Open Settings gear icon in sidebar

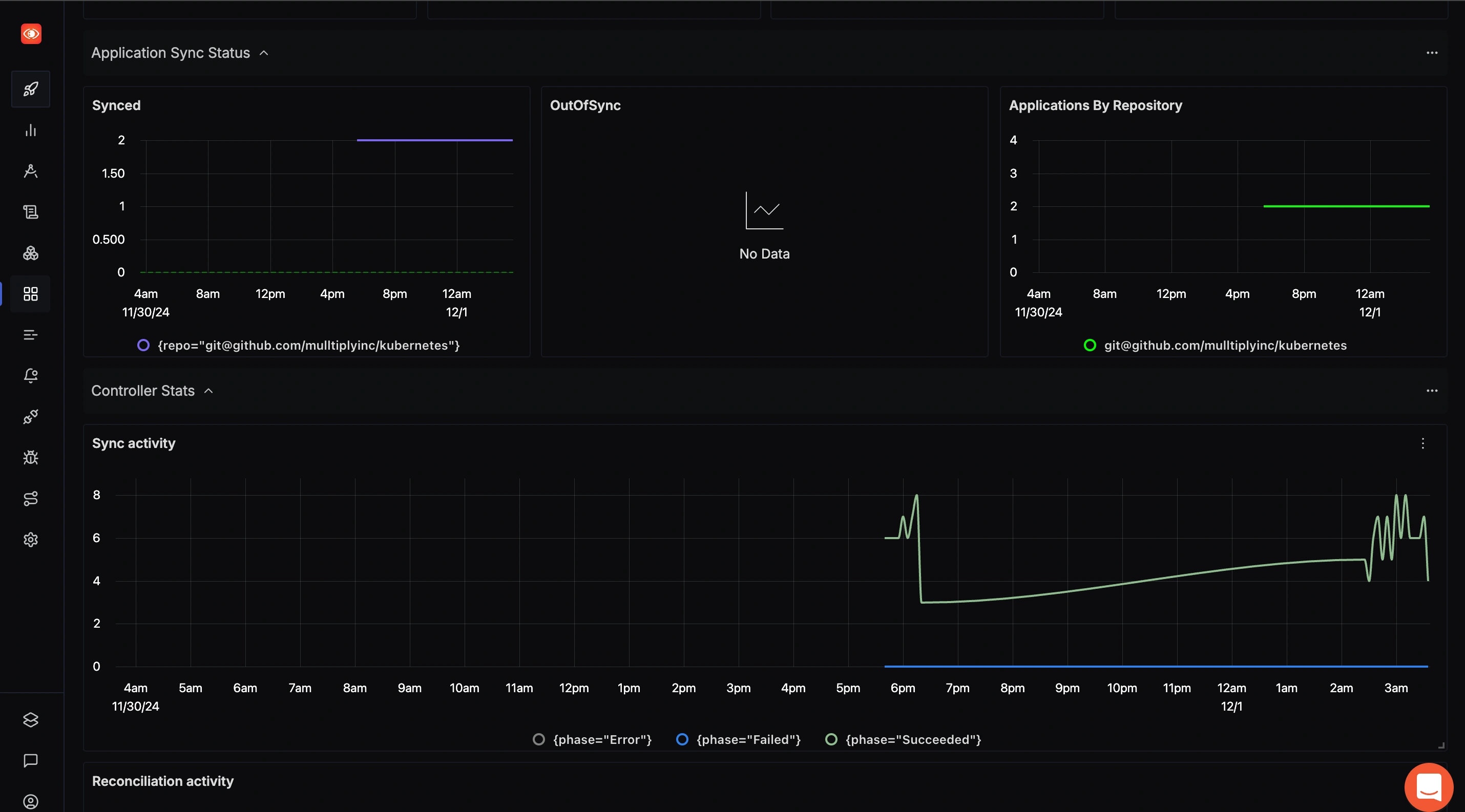coord(31,539)
